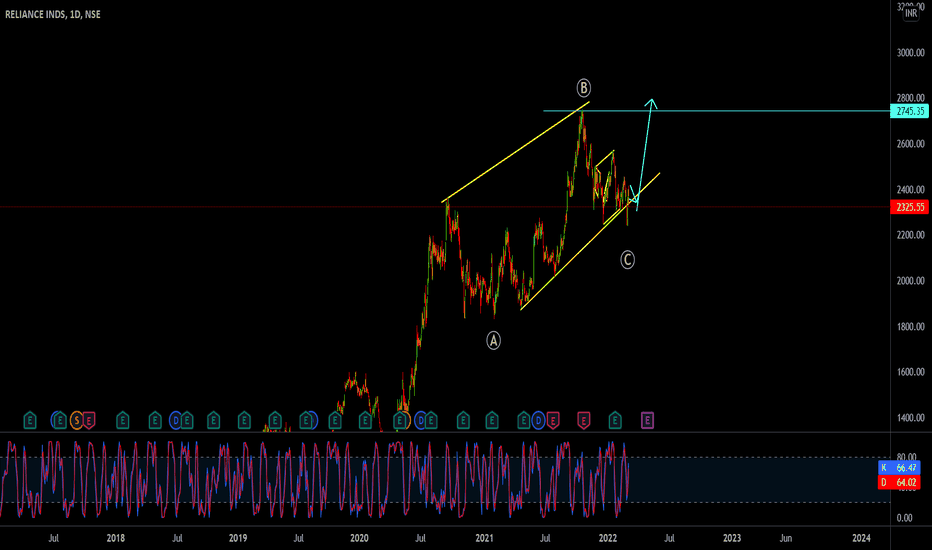Viewport: 932px width, 550px height.
Task: Open the purple E upcoming earnings marker
Action: coord(647,421)
